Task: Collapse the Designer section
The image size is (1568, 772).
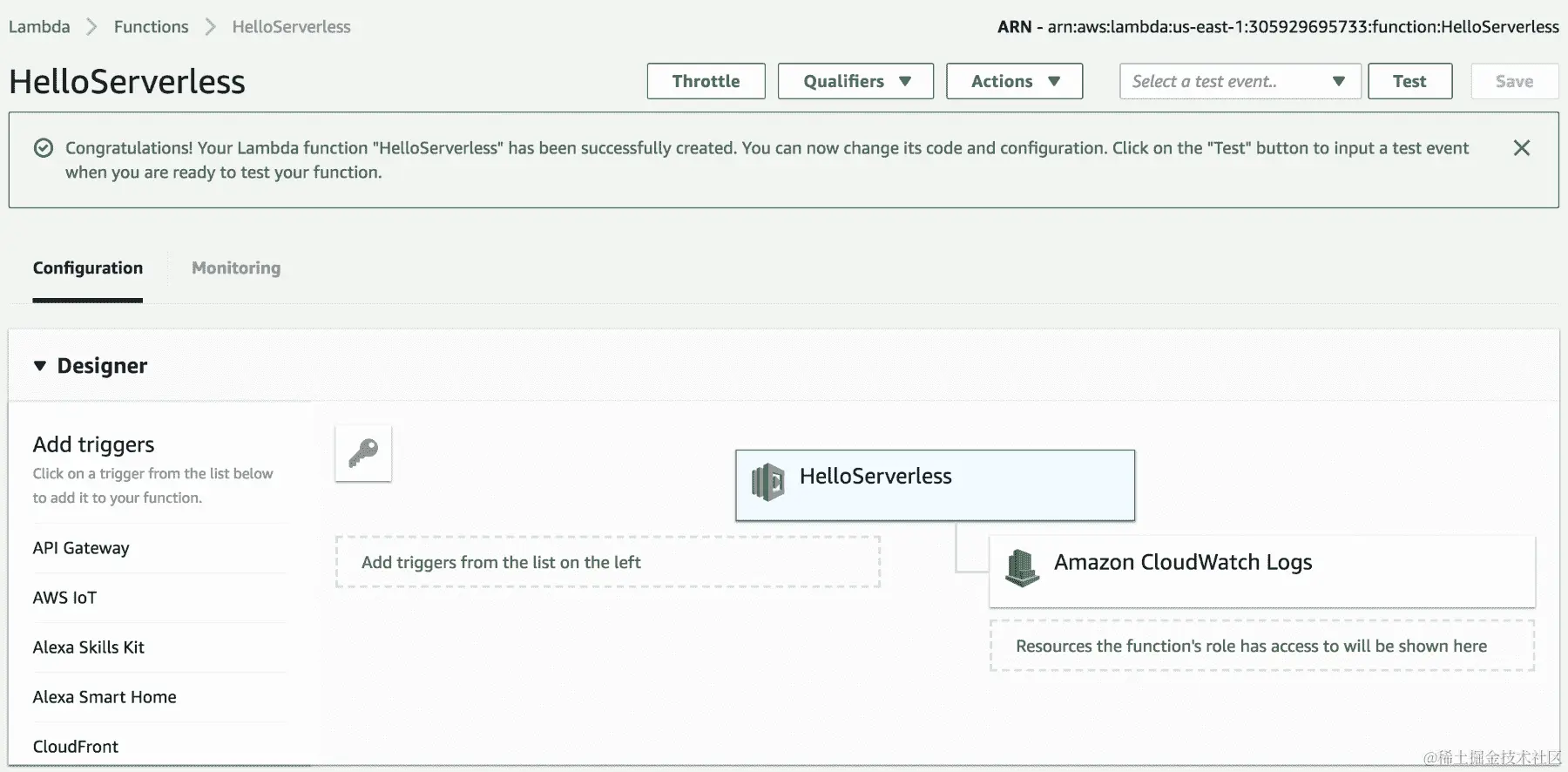Action: point(39,366)
